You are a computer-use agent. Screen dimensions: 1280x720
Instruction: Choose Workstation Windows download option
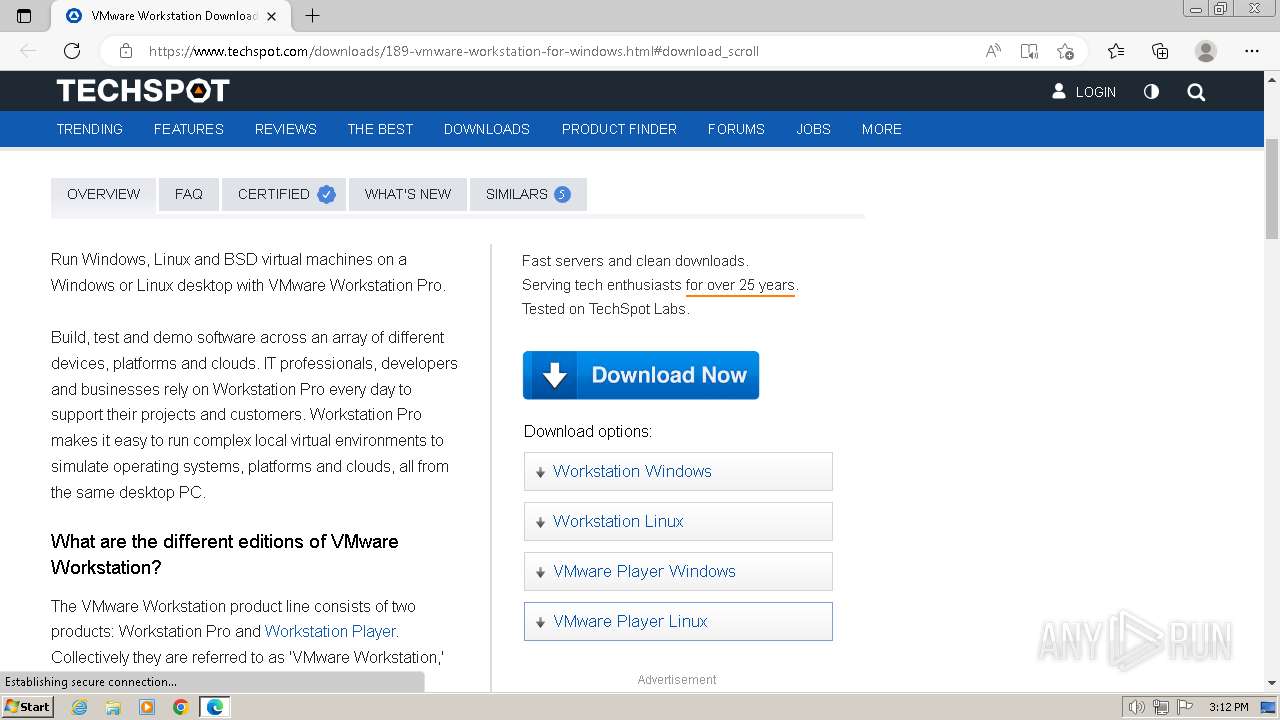pos(678,471)
